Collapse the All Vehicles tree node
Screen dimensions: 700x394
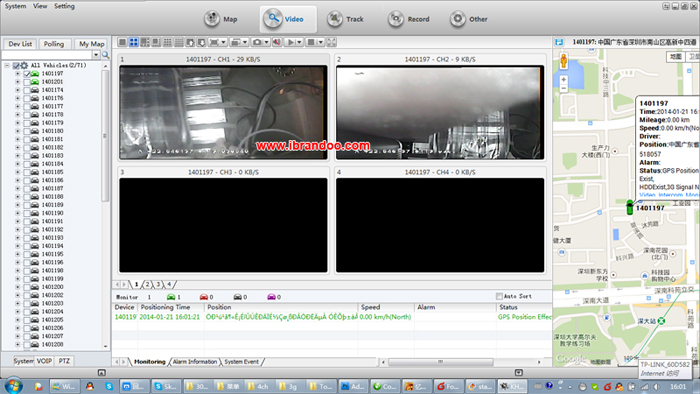point(7,66)
